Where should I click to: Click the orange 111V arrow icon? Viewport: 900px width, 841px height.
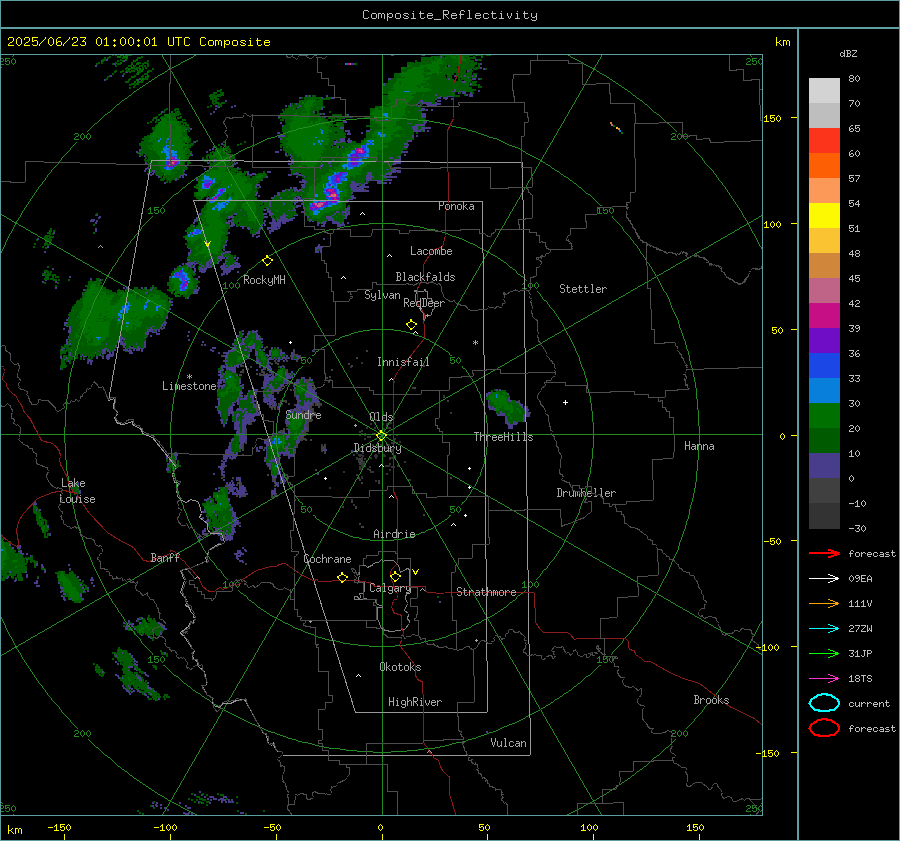click(x=824, y=603)
